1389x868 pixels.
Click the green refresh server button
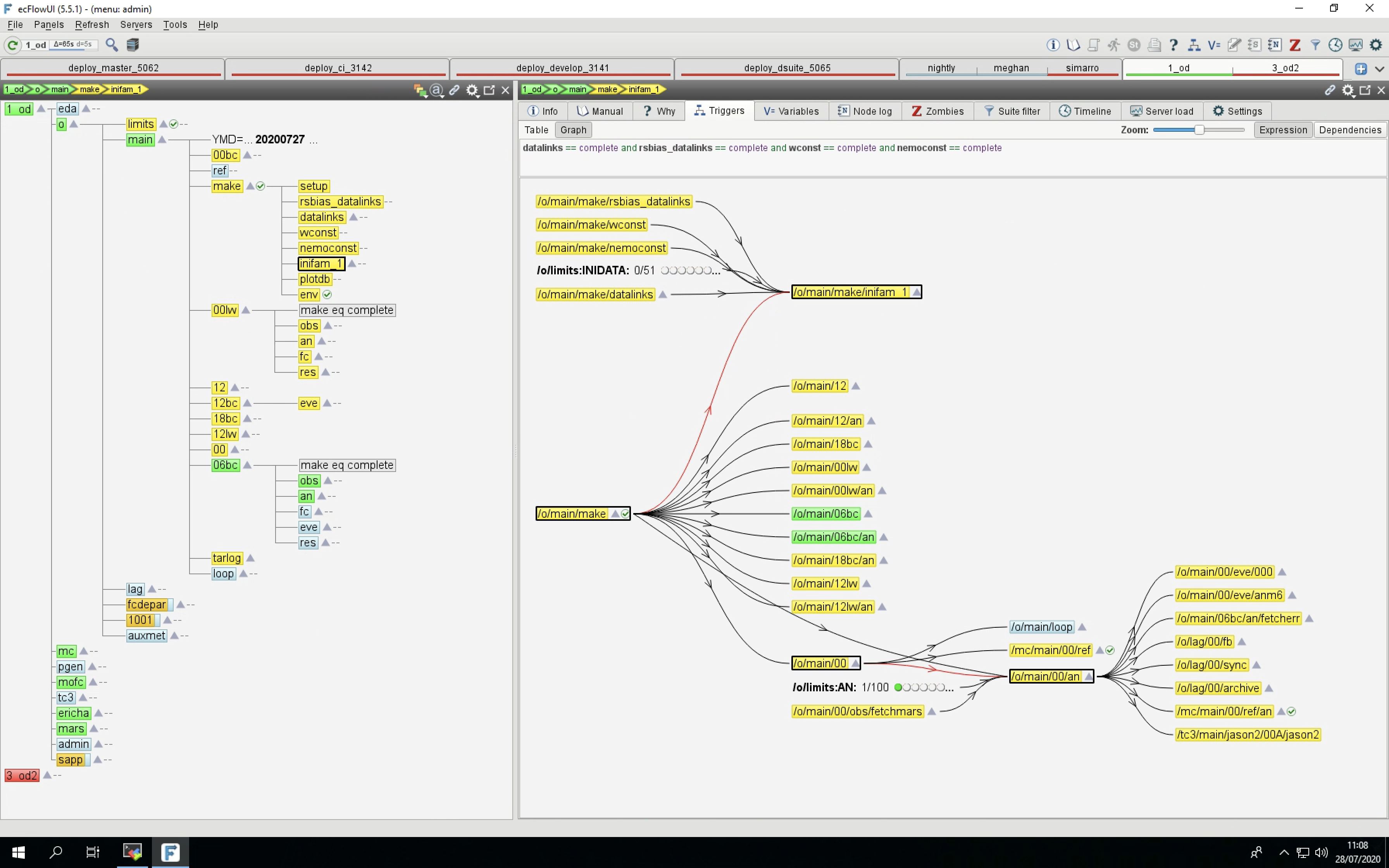tap(13, 45)
